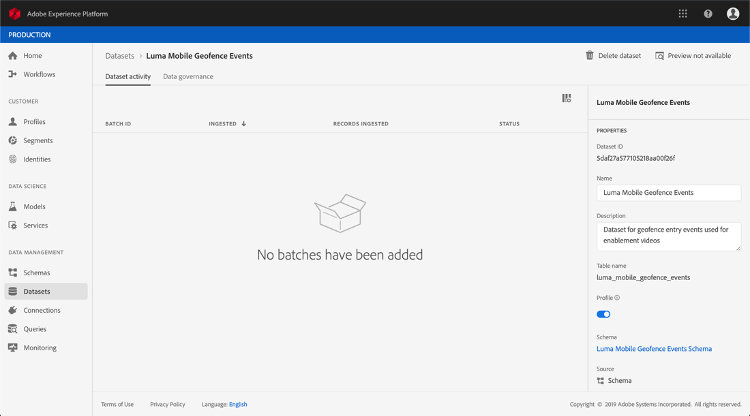The width and height of the screenshot is (750, 416).
Task: Go back via Datasets breadcrumb link
Action: (x=120, y=56)
